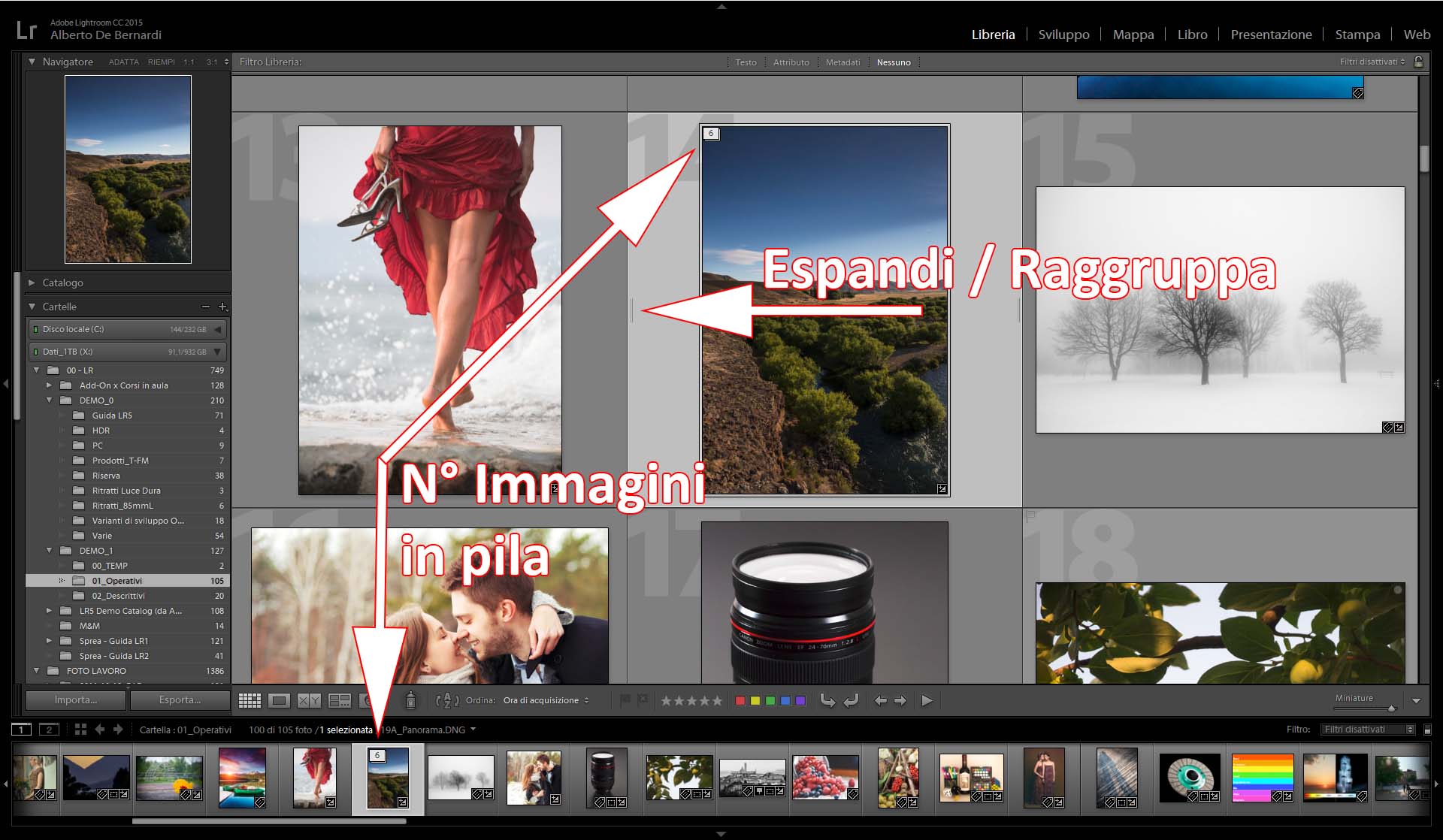1443x840 pixels.
Task: Enable secondary display window 2
Action: click(49, 730)
